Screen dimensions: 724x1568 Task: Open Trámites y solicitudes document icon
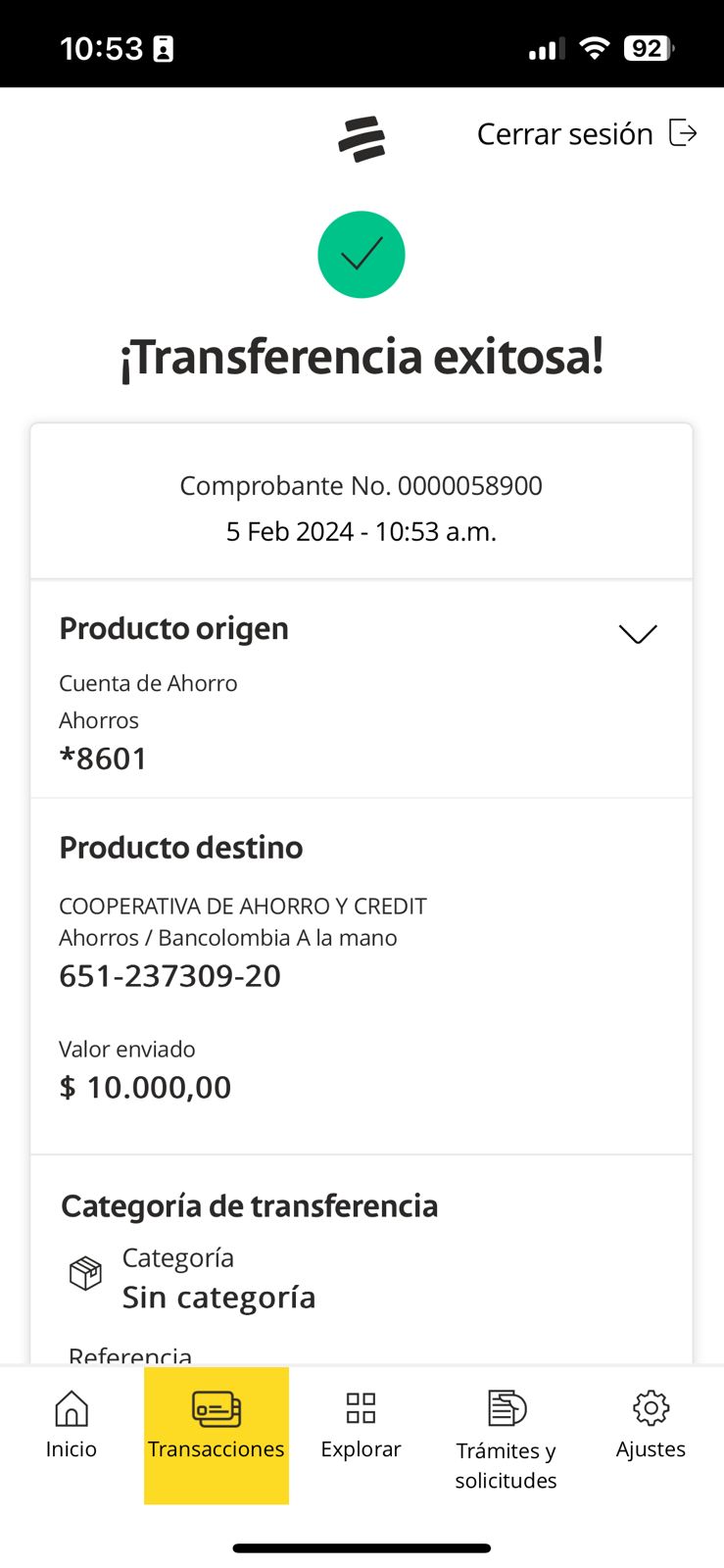tap(507, 1408)
